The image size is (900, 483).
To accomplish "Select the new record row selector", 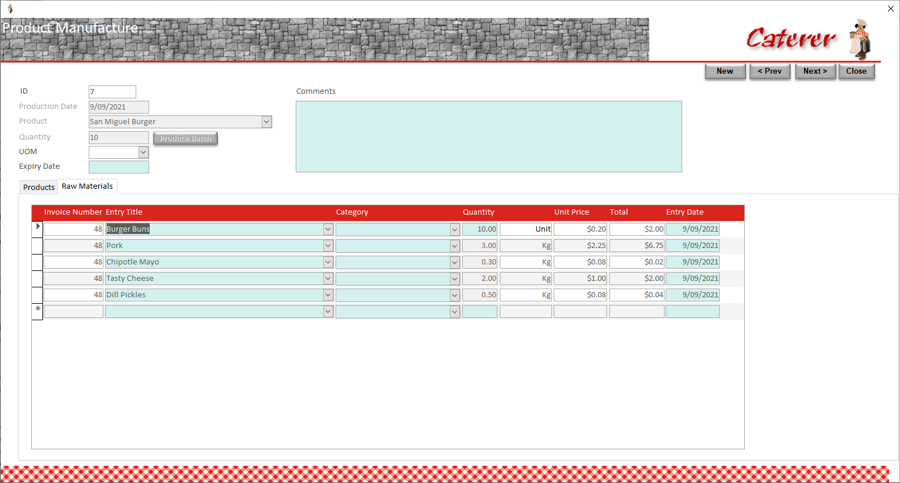I will coord(37,311).
